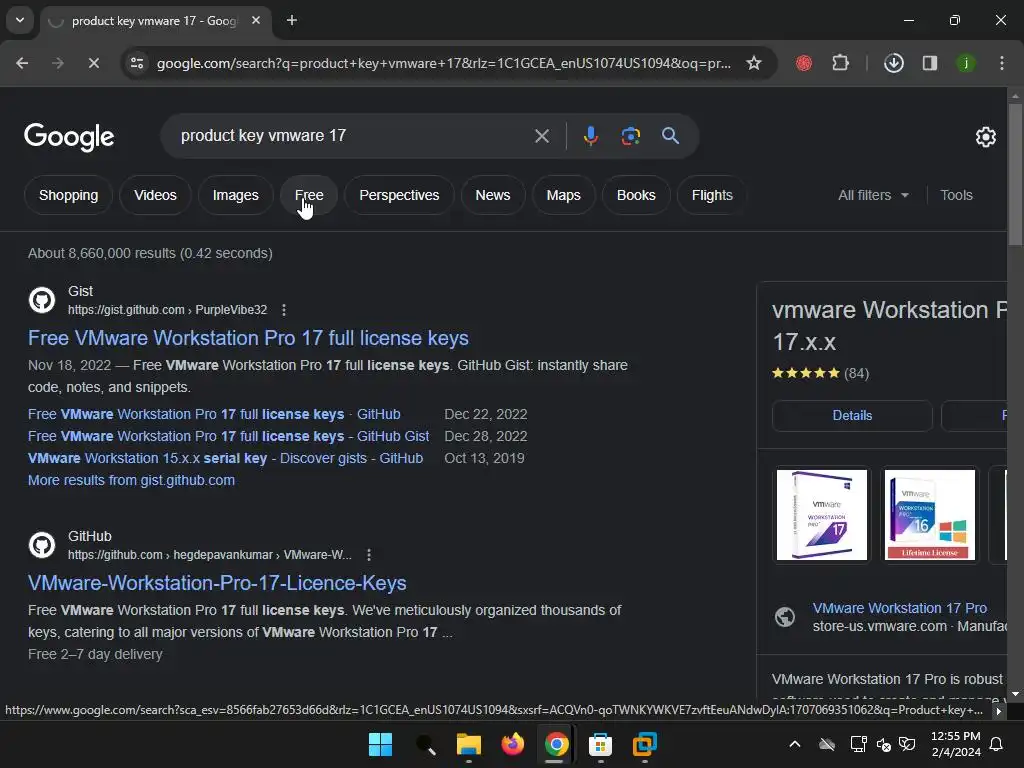
Task: Open VMware Workstation 17 Pro store link
Action: [899, 608]
